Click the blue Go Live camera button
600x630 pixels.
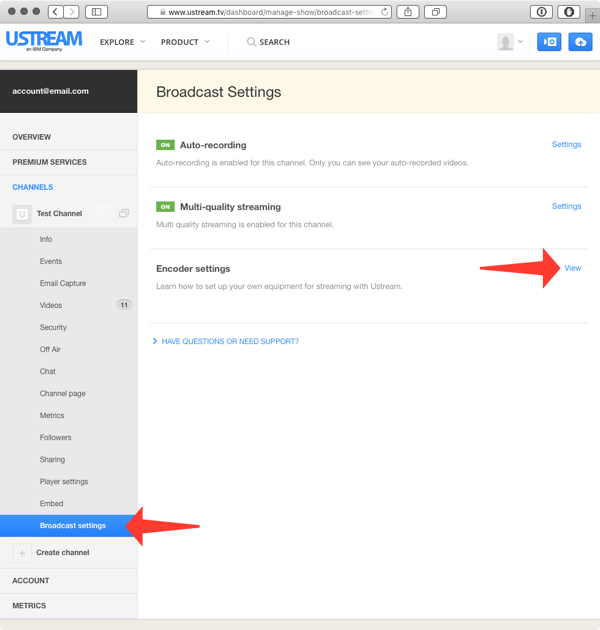(x=549, y=42)
